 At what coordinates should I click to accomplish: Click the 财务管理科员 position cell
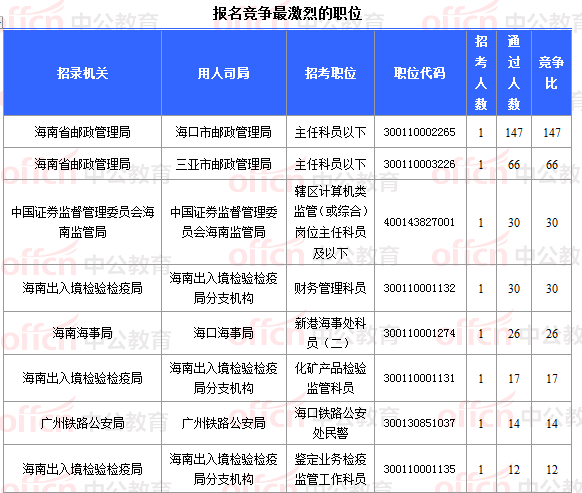click(x=330, y=288)
